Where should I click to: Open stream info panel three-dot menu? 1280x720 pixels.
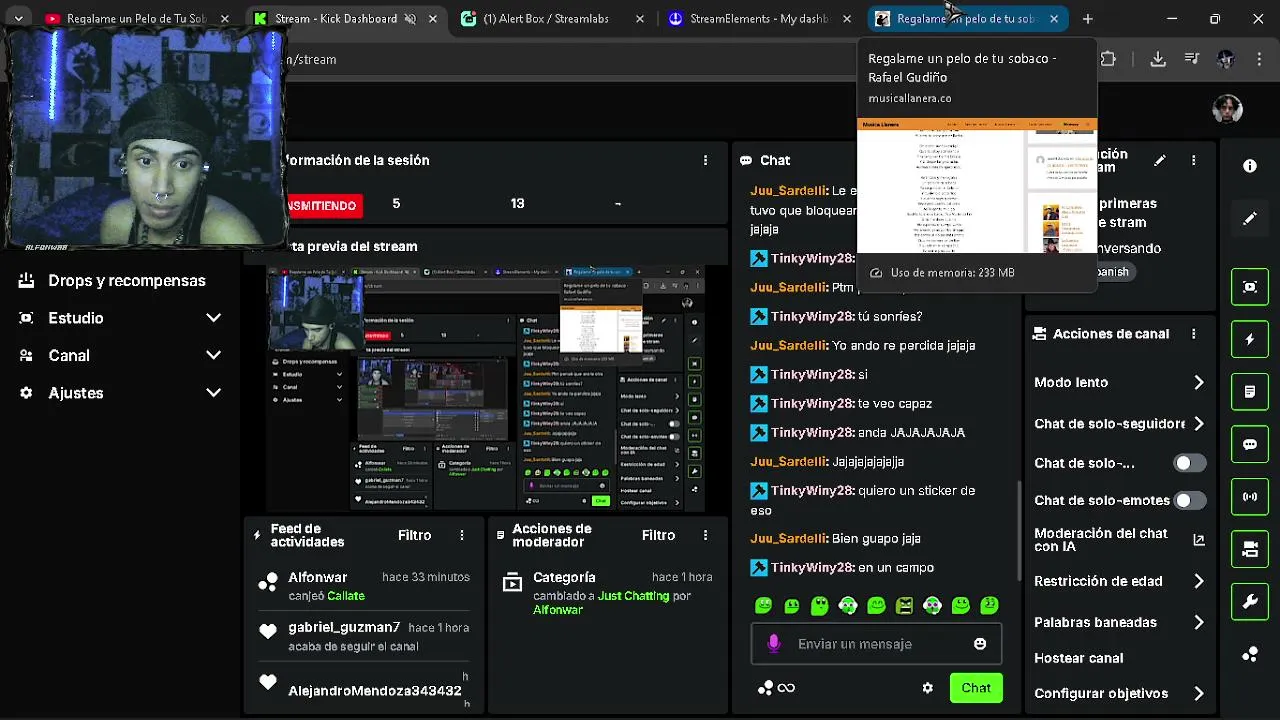(x=1193, y=160)
